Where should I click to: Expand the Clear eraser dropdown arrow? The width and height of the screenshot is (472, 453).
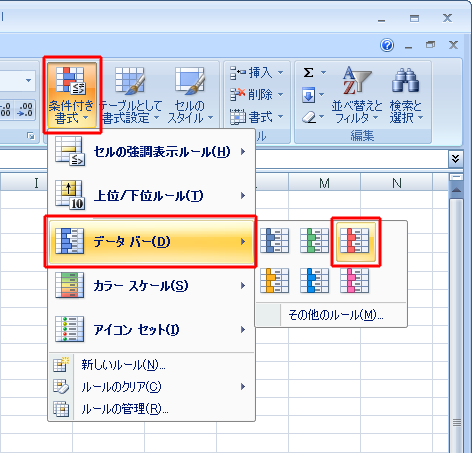(321, 117)
